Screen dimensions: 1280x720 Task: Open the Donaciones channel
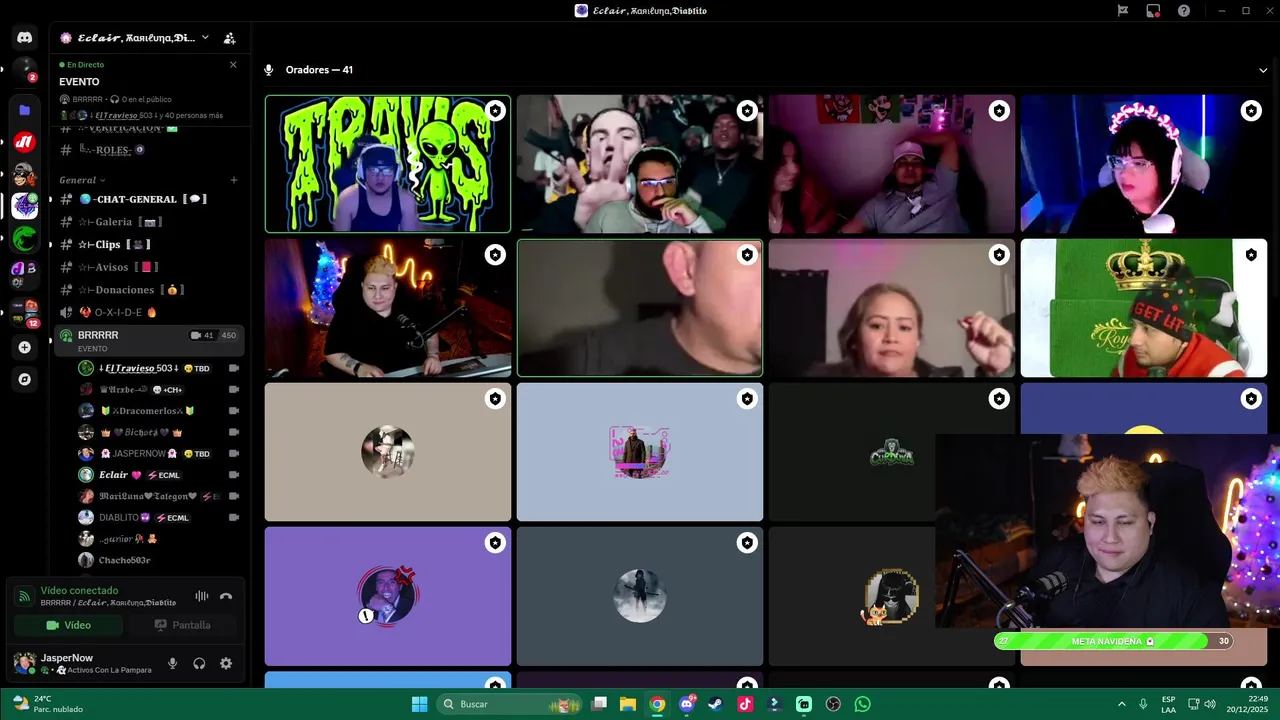coord(147,290)
